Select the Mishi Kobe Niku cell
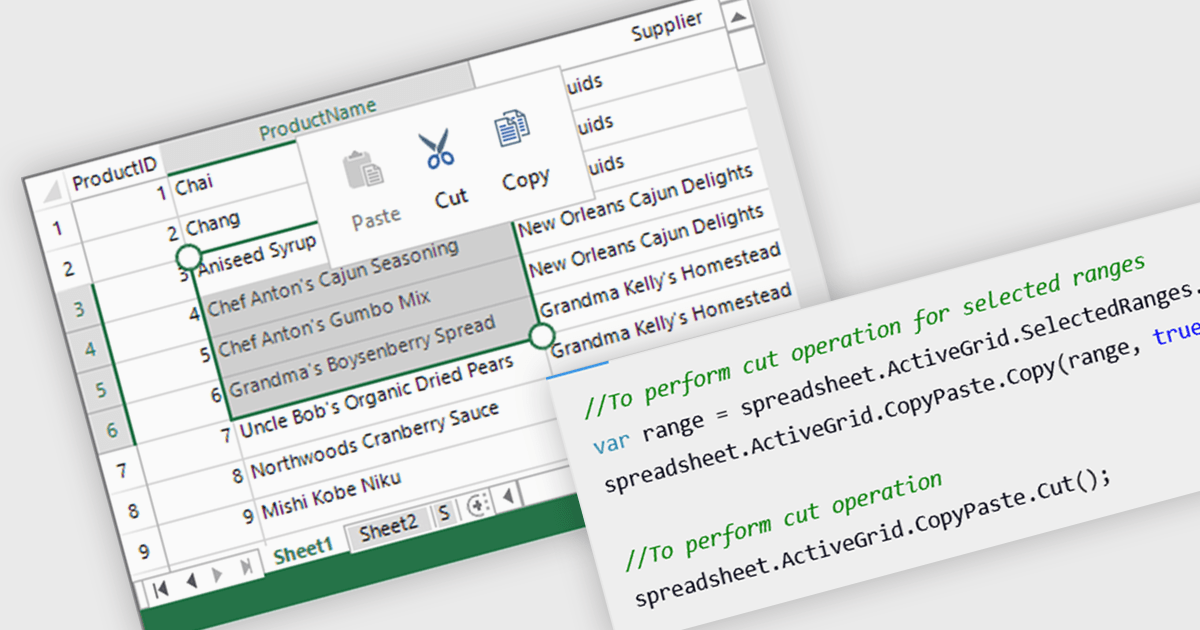This screenshot has width=1200, height=630. pos(331,495)
